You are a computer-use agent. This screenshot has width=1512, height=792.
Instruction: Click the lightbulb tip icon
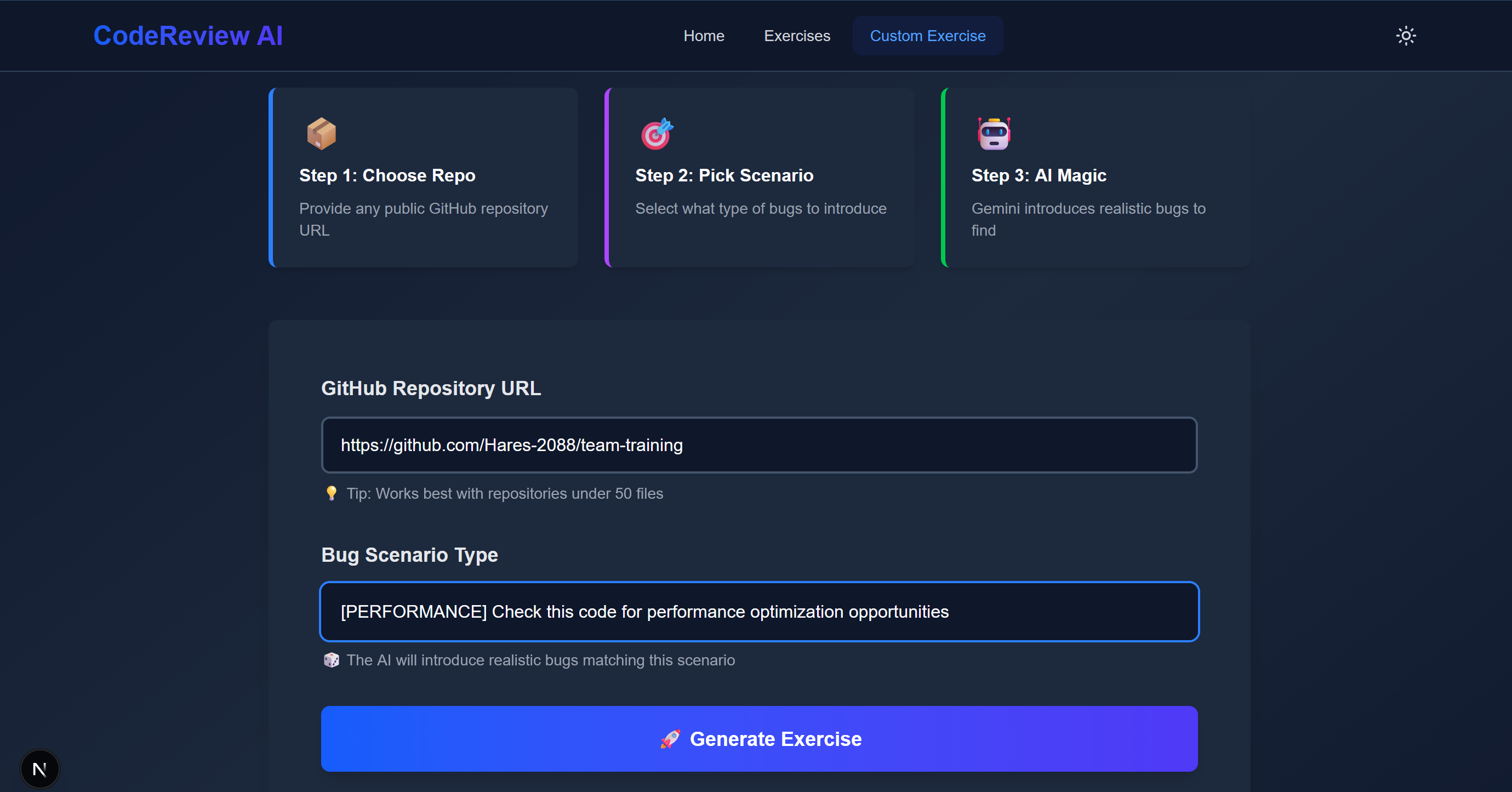(331, 493)
